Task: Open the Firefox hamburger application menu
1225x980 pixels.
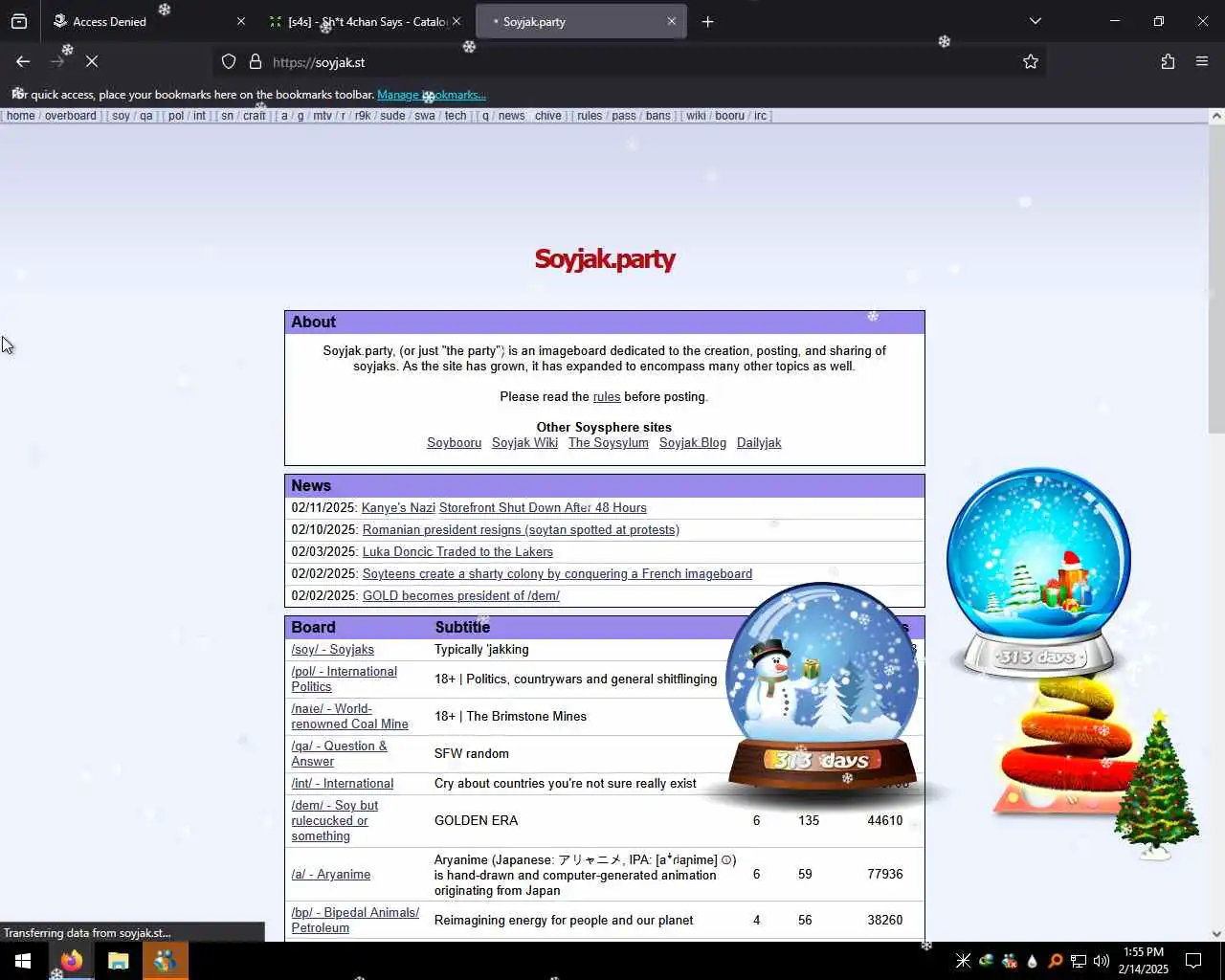Action: (x=1202, y=61)
